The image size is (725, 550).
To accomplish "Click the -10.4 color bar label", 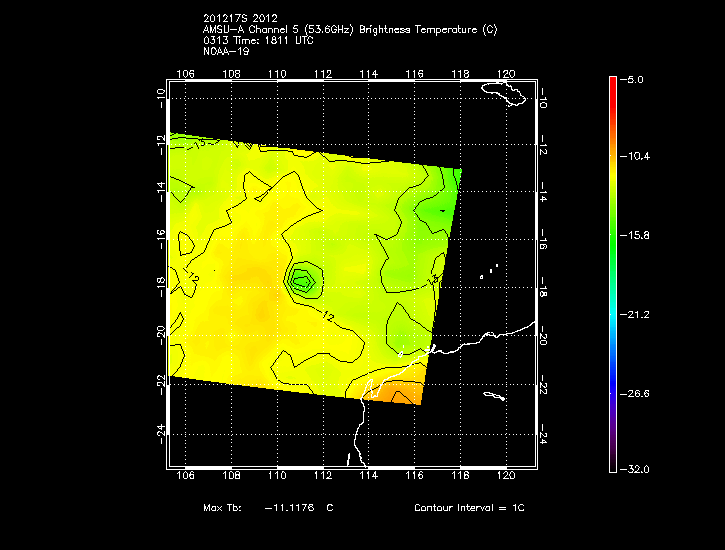I will coord(634,156).
